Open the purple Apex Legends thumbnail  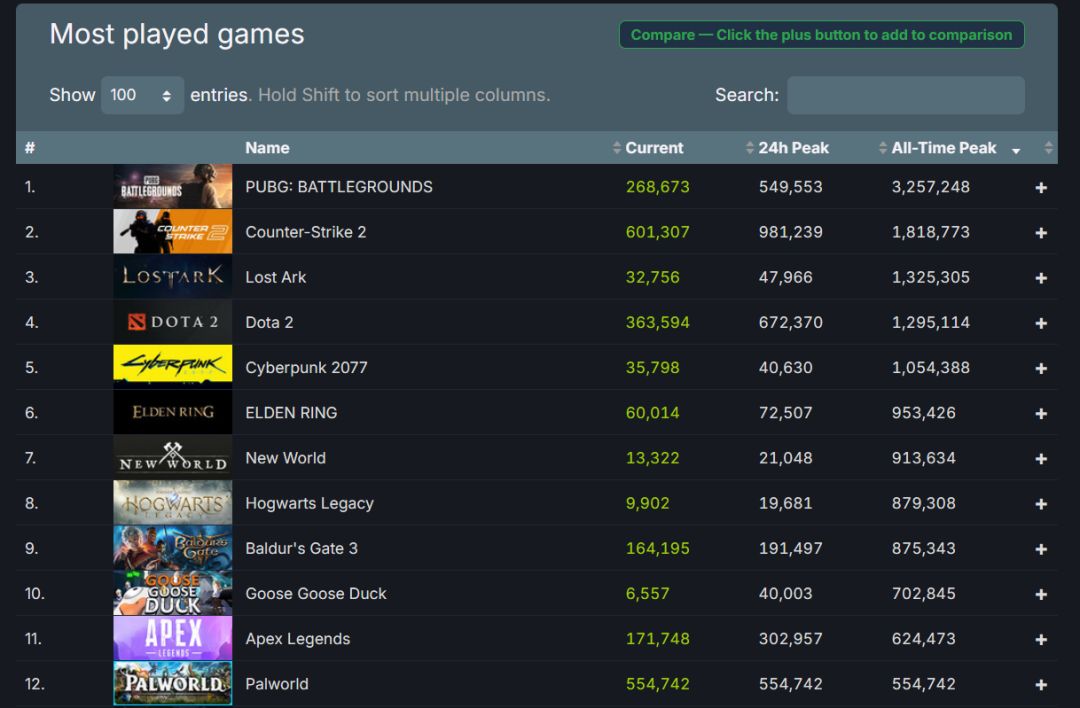[x=172, y=638]
